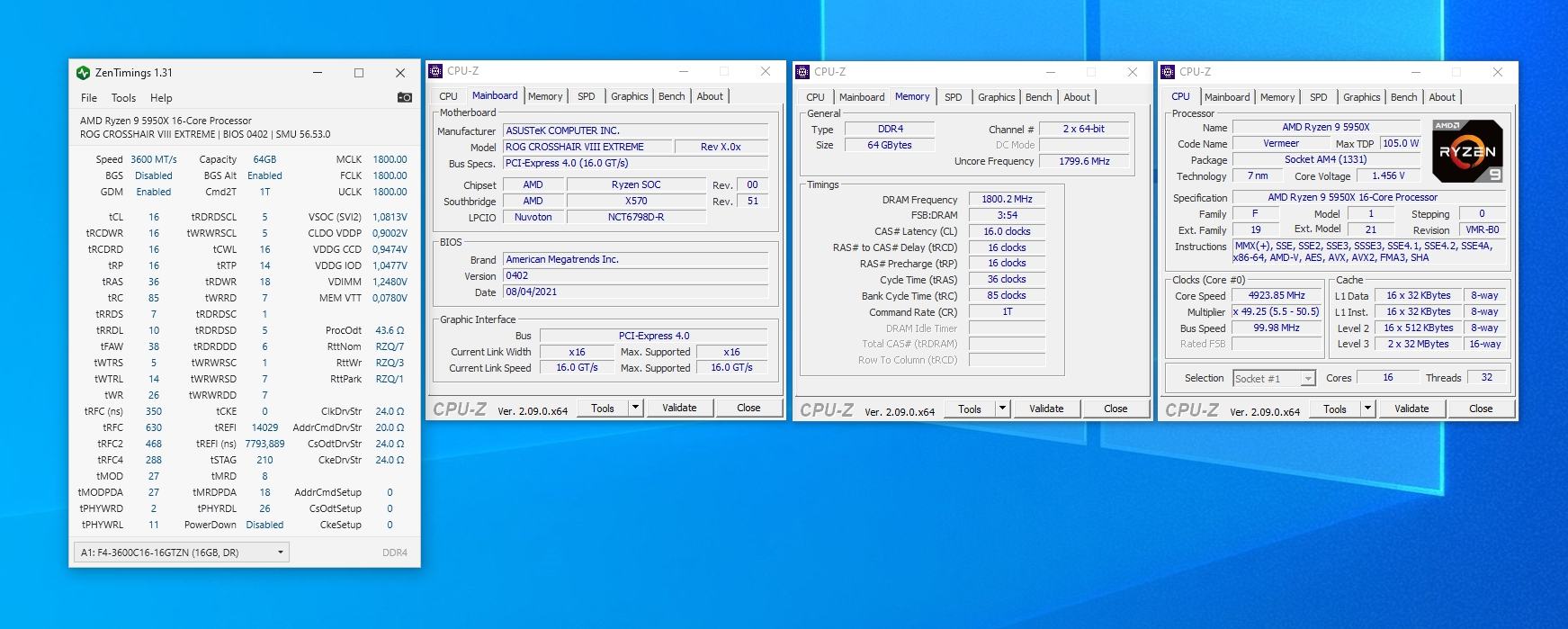Click the Memory CPU-Z window title icon
This screenshot has height=629, width=1568.
click(803, 72)
